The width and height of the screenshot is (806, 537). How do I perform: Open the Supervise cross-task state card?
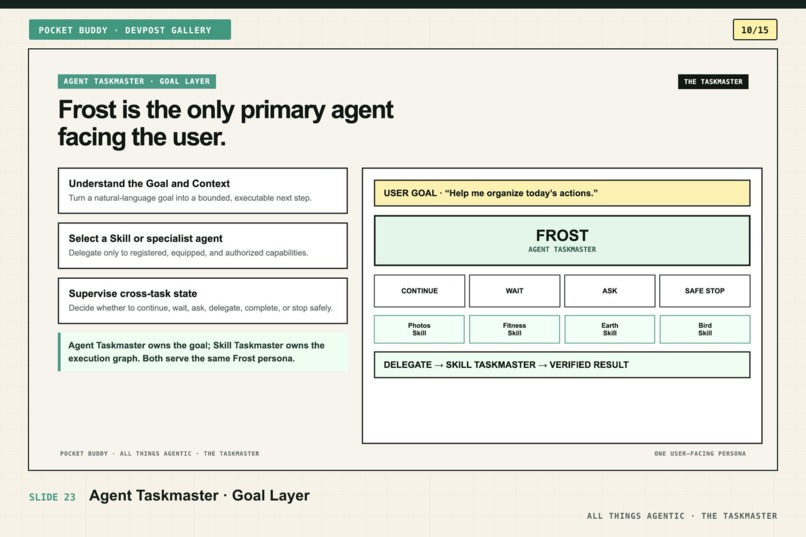point(203,301)
